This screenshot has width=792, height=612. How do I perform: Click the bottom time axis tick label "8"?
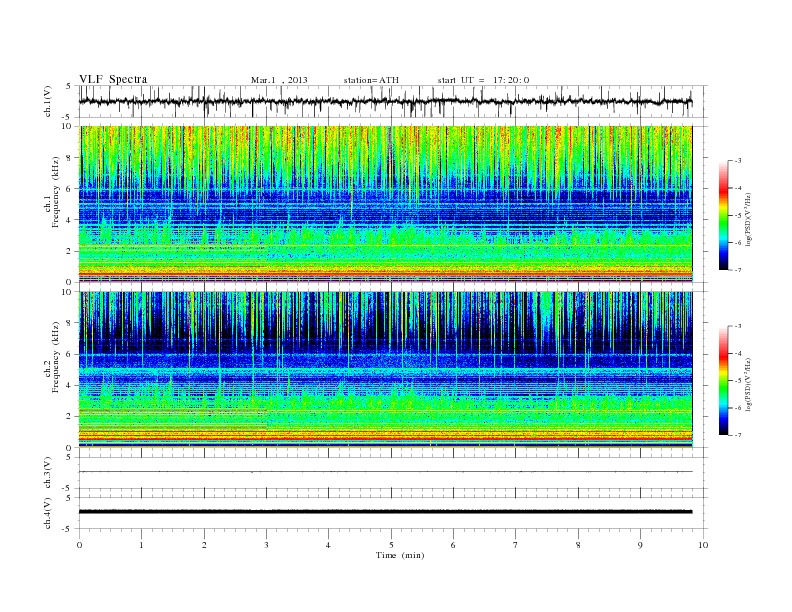click(578, 545)
